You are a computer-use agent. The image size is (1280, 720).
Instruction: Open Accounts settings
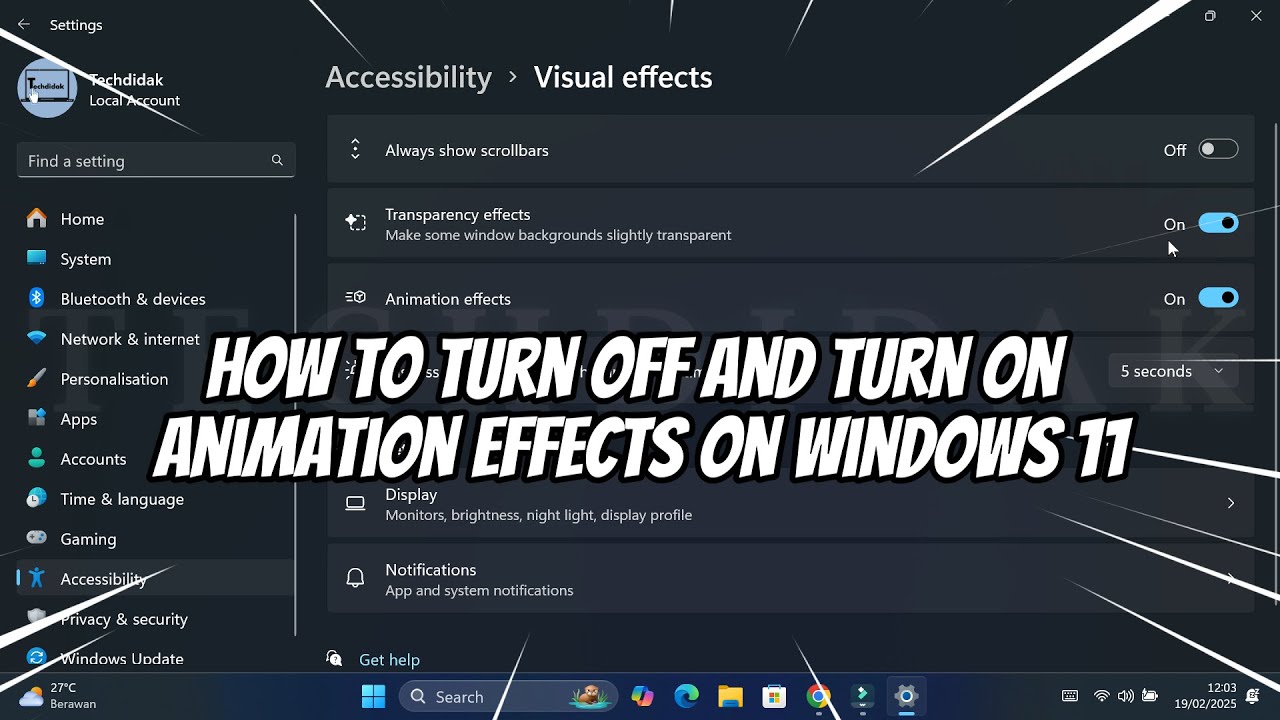[x=156, y=458]
